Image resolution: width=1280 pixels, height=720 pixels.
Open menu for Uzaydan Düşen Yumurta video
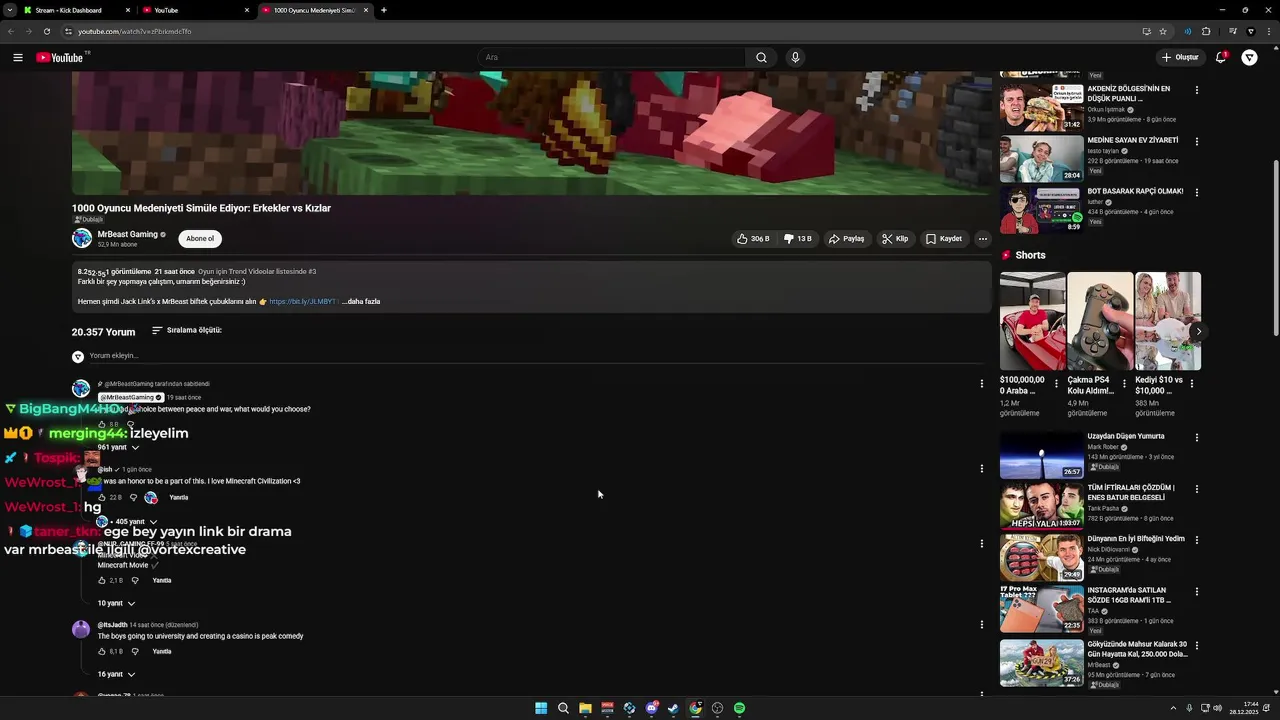(x=1196, y=437)
